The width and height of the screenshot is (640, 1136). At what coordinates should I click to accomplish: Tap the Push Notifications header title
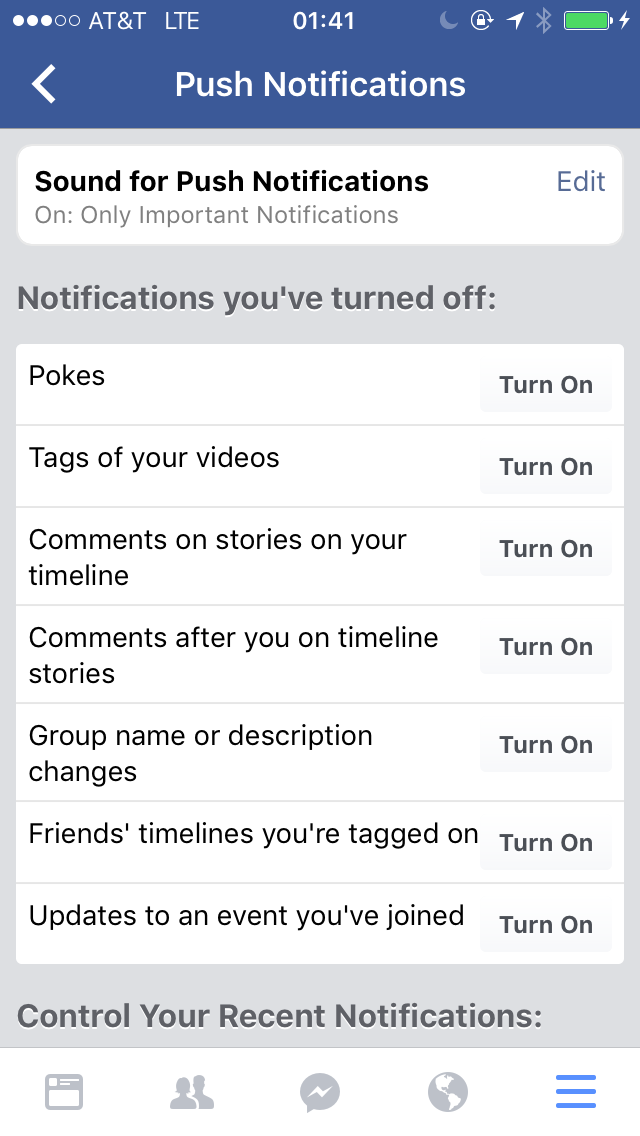click(x=320, y=85)
